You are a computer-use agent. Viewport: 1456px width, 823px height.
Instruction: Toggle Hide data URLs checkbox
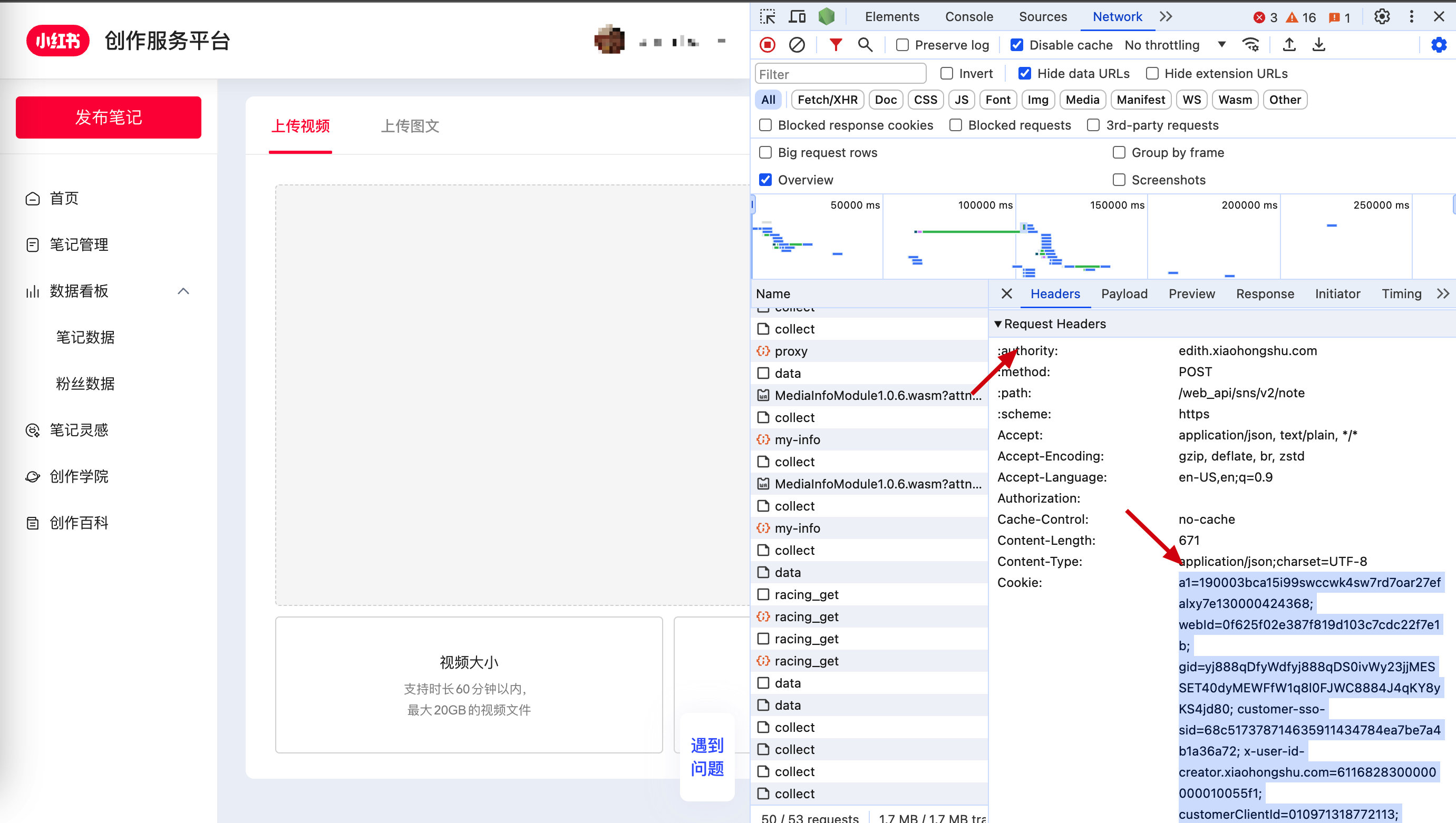pos(1025,73)
